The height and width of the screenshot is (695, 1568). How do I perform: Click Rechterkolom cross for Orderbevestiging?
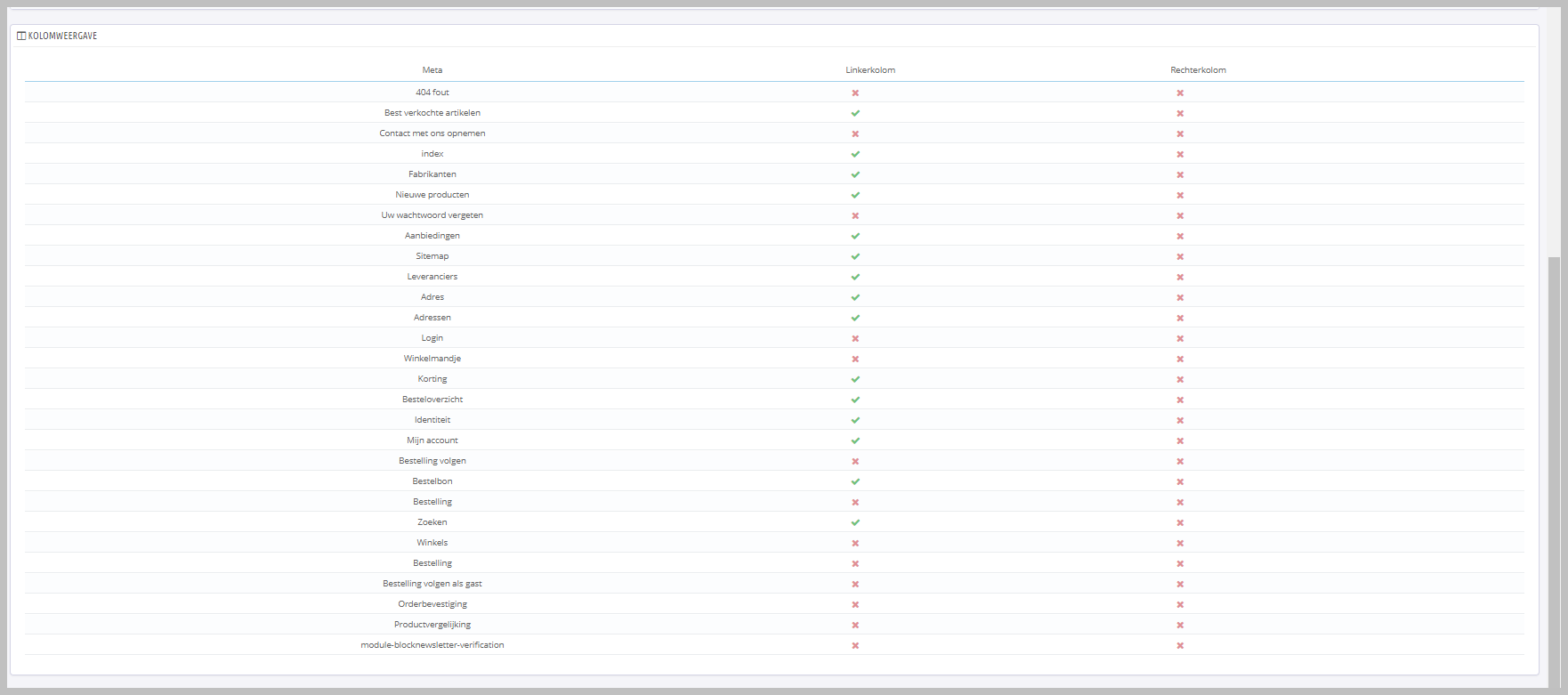(1180, 604)
